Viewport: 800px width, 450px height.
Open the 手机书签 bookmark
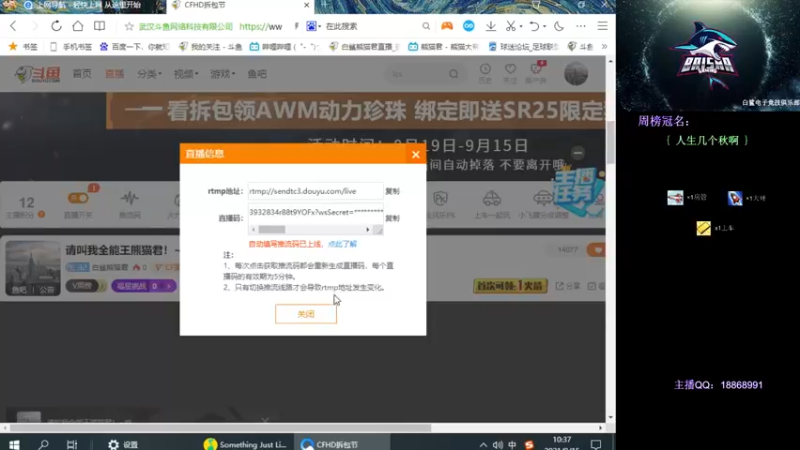pyautogui.click(x=71, y=46)
